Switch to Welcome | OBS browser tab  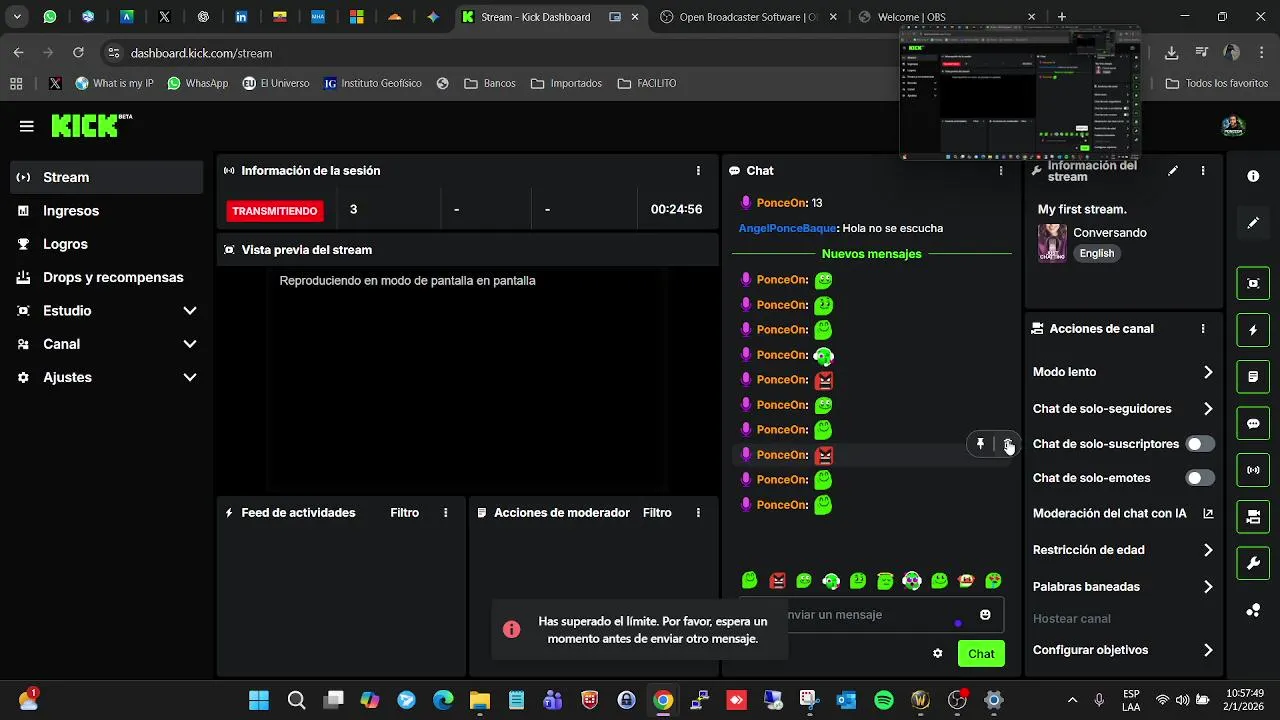(x=948, y=17)
